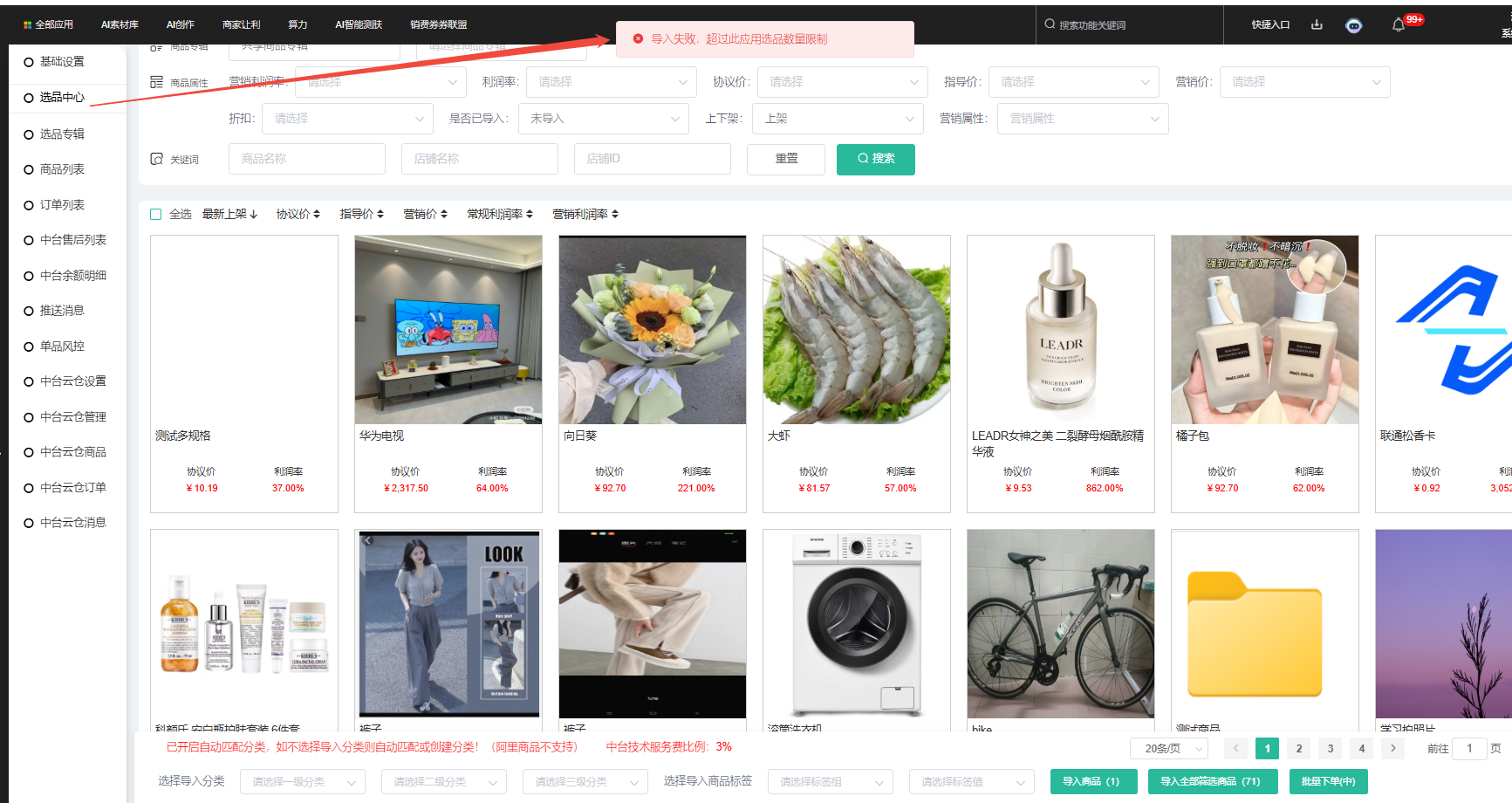Screen dimensions: 1512x803
Task: Open the 请选择一级分类 dropdown
Action: [303, 782]
